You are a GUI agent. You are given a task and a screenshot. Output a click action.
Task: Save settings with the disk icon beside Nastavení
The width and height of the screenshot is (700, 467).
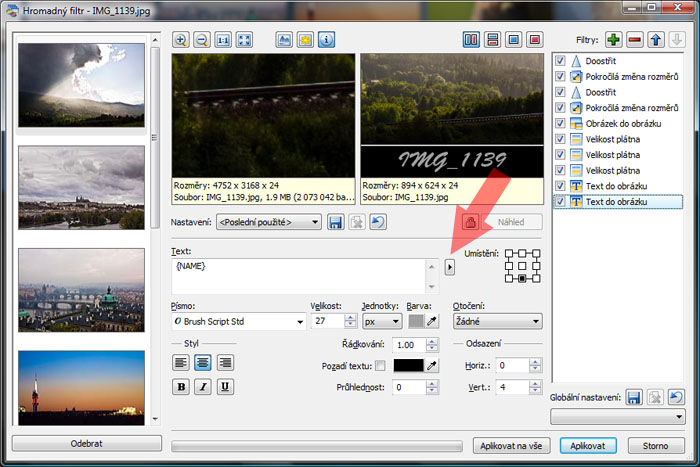click(335, 221)
